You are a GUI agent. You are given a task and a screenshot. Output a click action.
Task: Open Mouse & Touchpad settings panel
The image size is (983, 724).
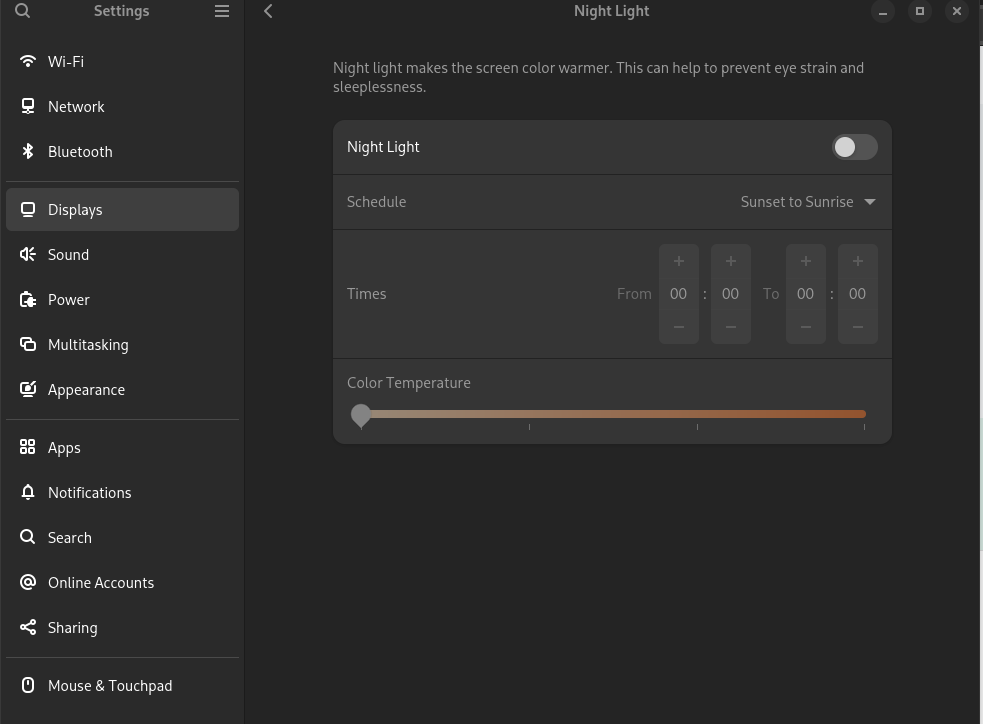122,686
